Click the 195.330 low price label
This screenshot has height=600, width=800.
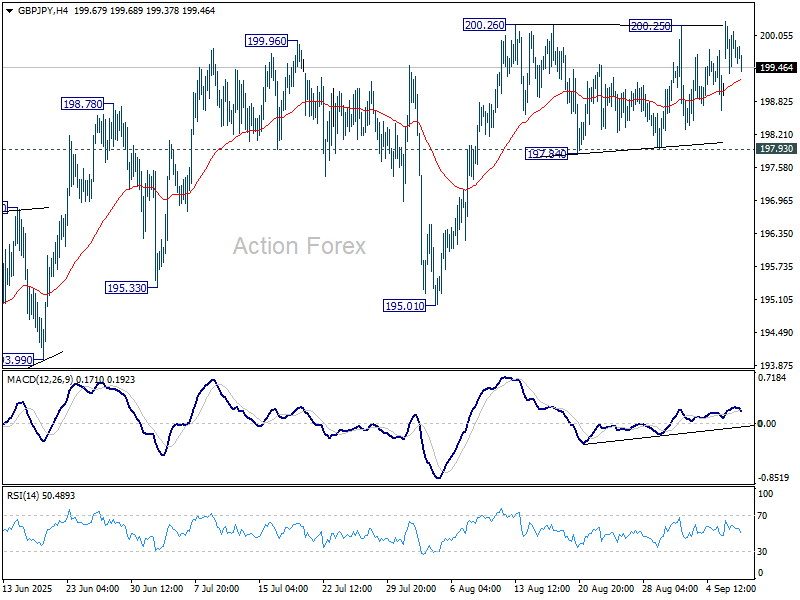(126, 287)
